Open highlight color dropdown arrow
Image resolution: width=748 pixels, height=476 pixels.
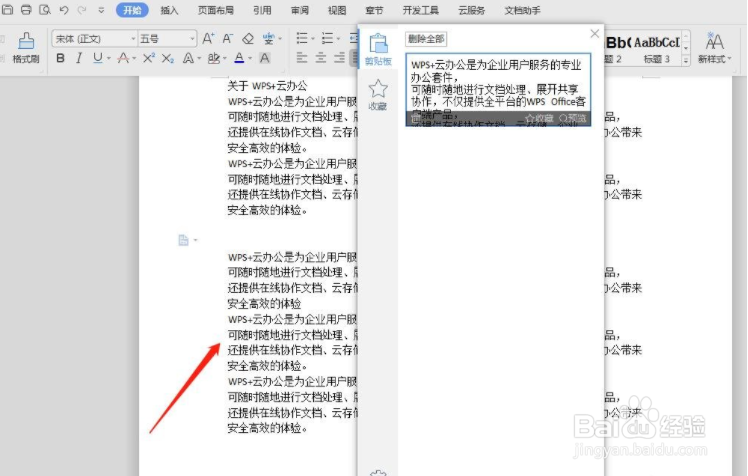pyautogui.click(x=225, y=59)
